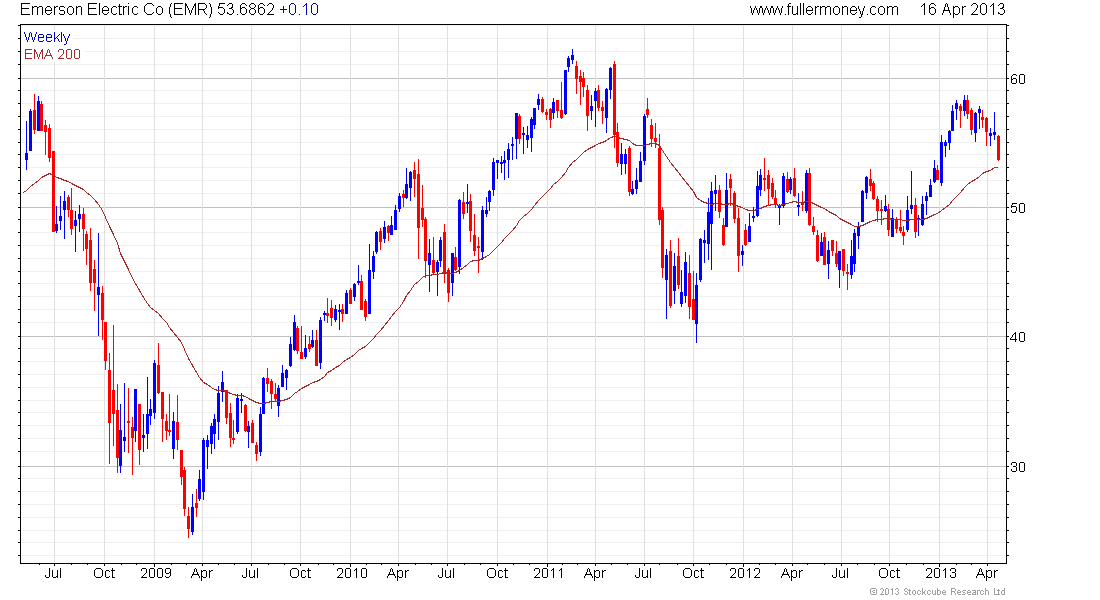
Task: Click the +0.10 change value
Action: pyautogui.click(x=299, y=10)
